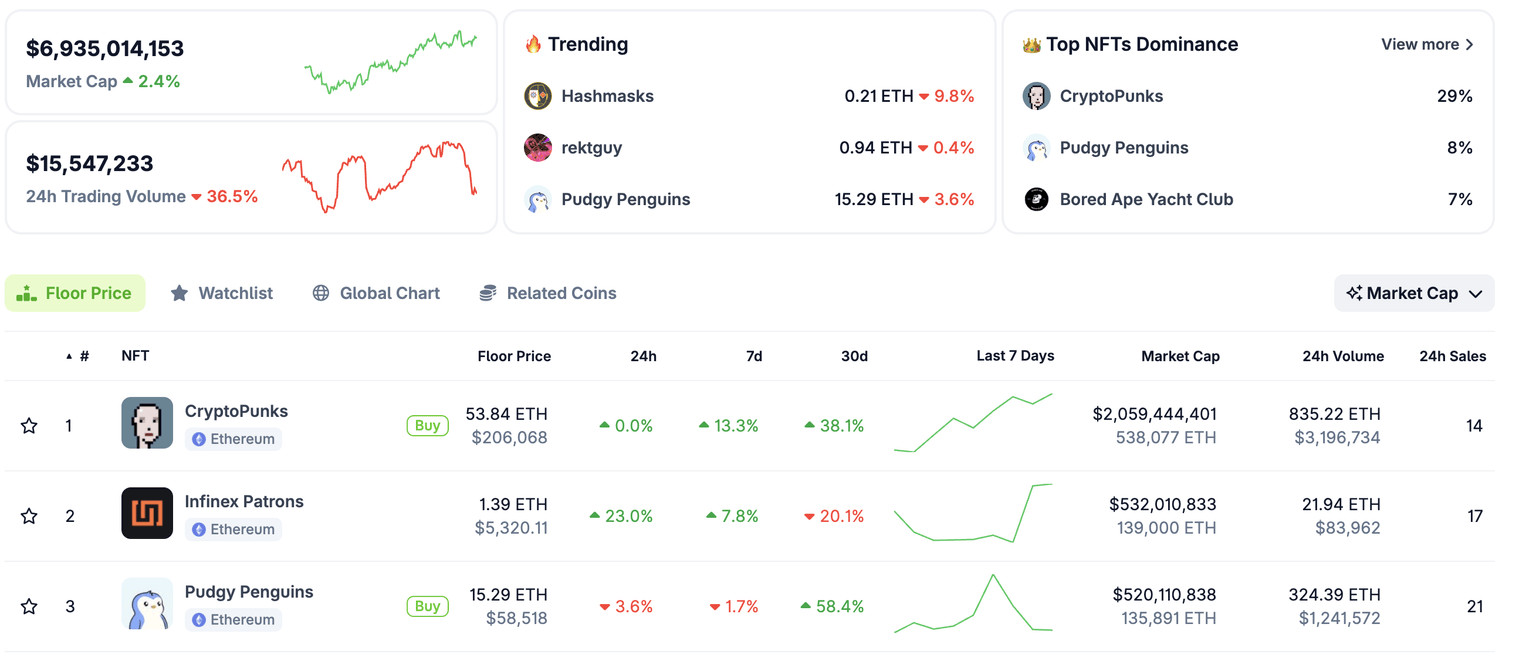
Task: Click the 24h Trading Volume sparkline chart
Action: click(x=380, y=176)
